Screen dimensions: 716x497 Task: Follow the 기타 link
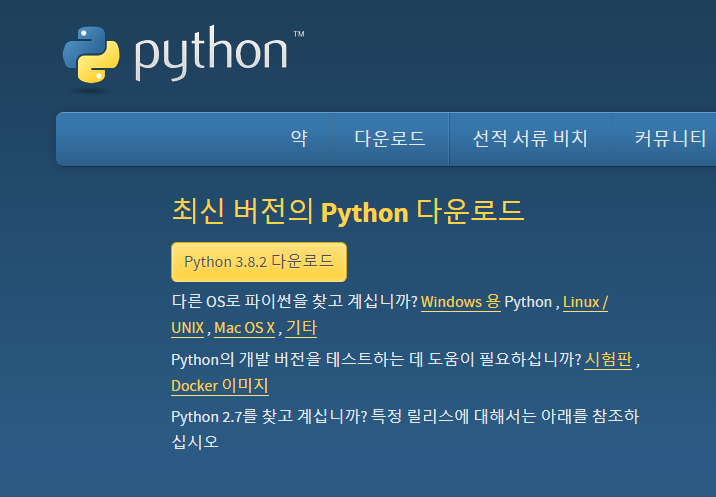click(x=301, y=328)
